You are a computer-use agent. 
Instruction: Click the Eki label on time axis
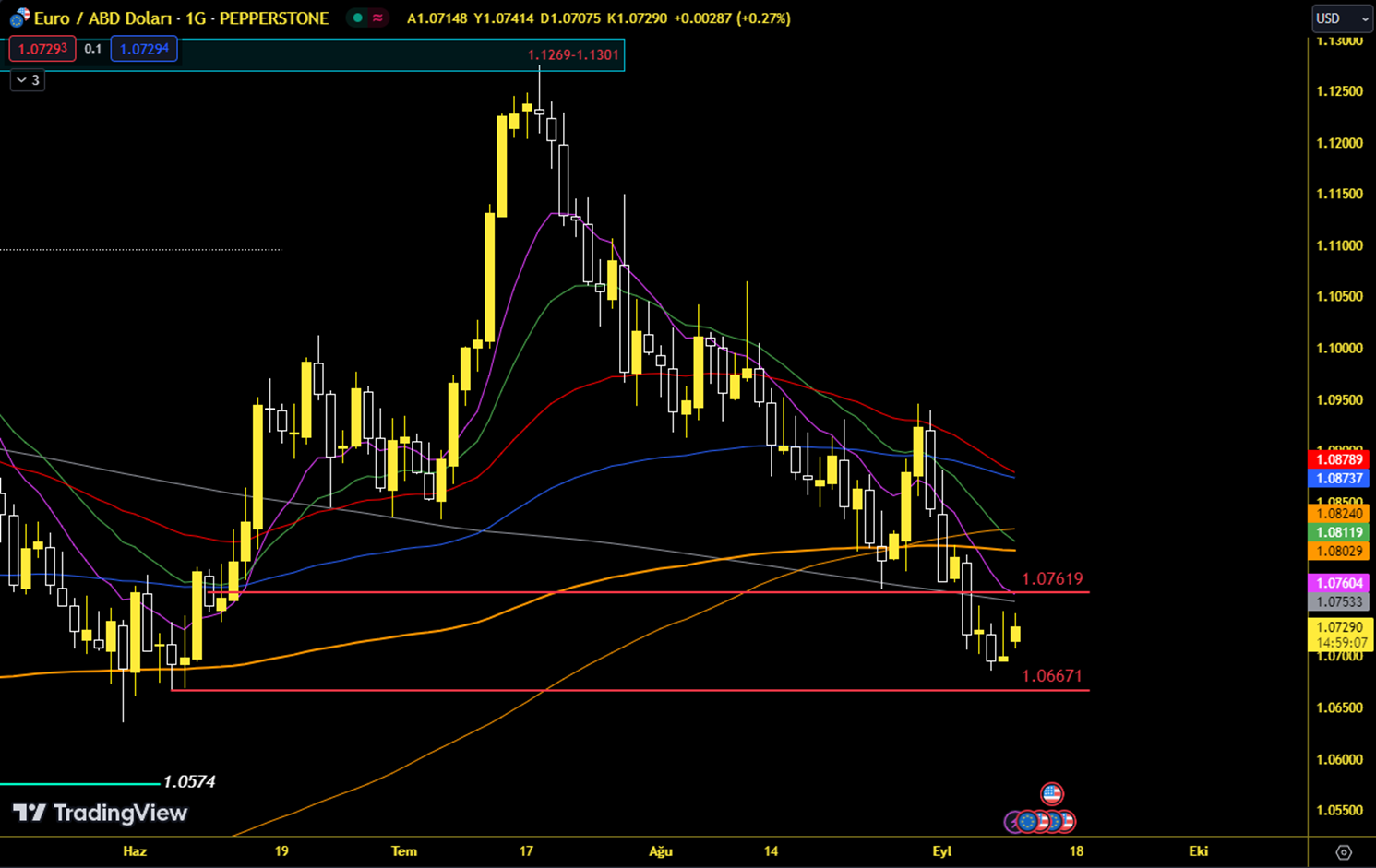[x=1199, y=851]
